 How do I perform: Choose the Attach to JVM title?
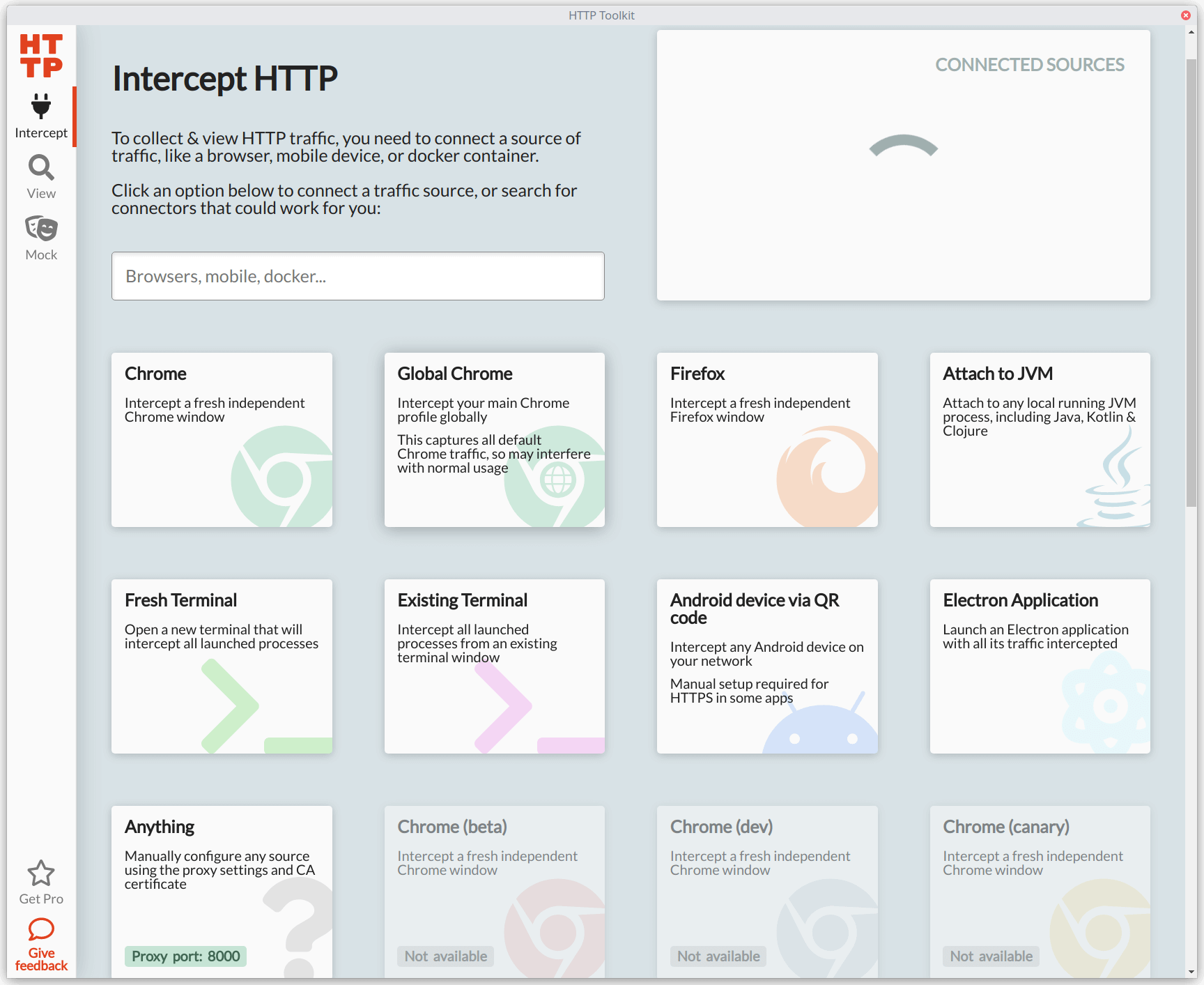(x=998, y=374)
